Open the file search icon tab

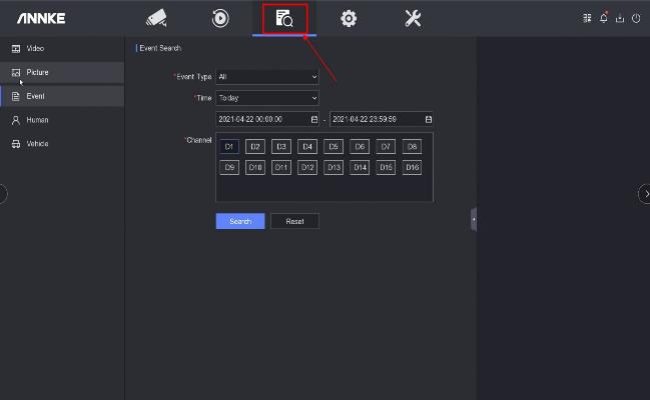(x=284, y=18)
